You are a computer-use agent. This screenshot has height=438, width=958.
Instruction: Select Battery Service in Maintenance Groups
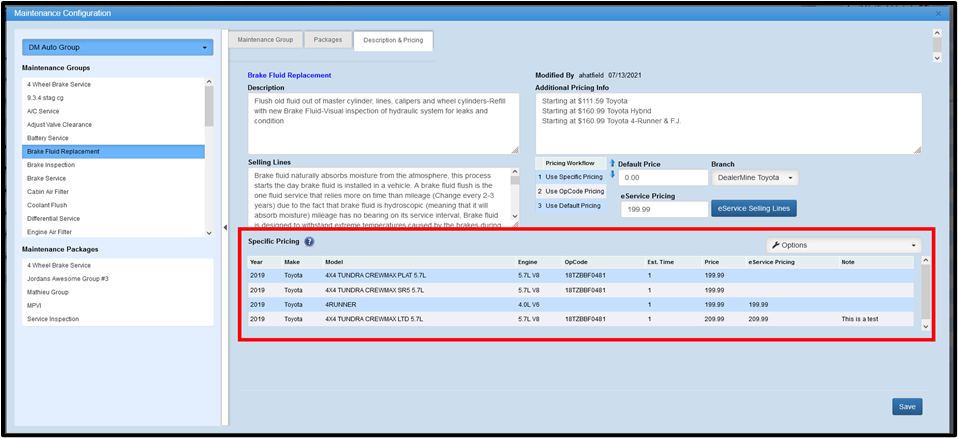pos(48,138)
